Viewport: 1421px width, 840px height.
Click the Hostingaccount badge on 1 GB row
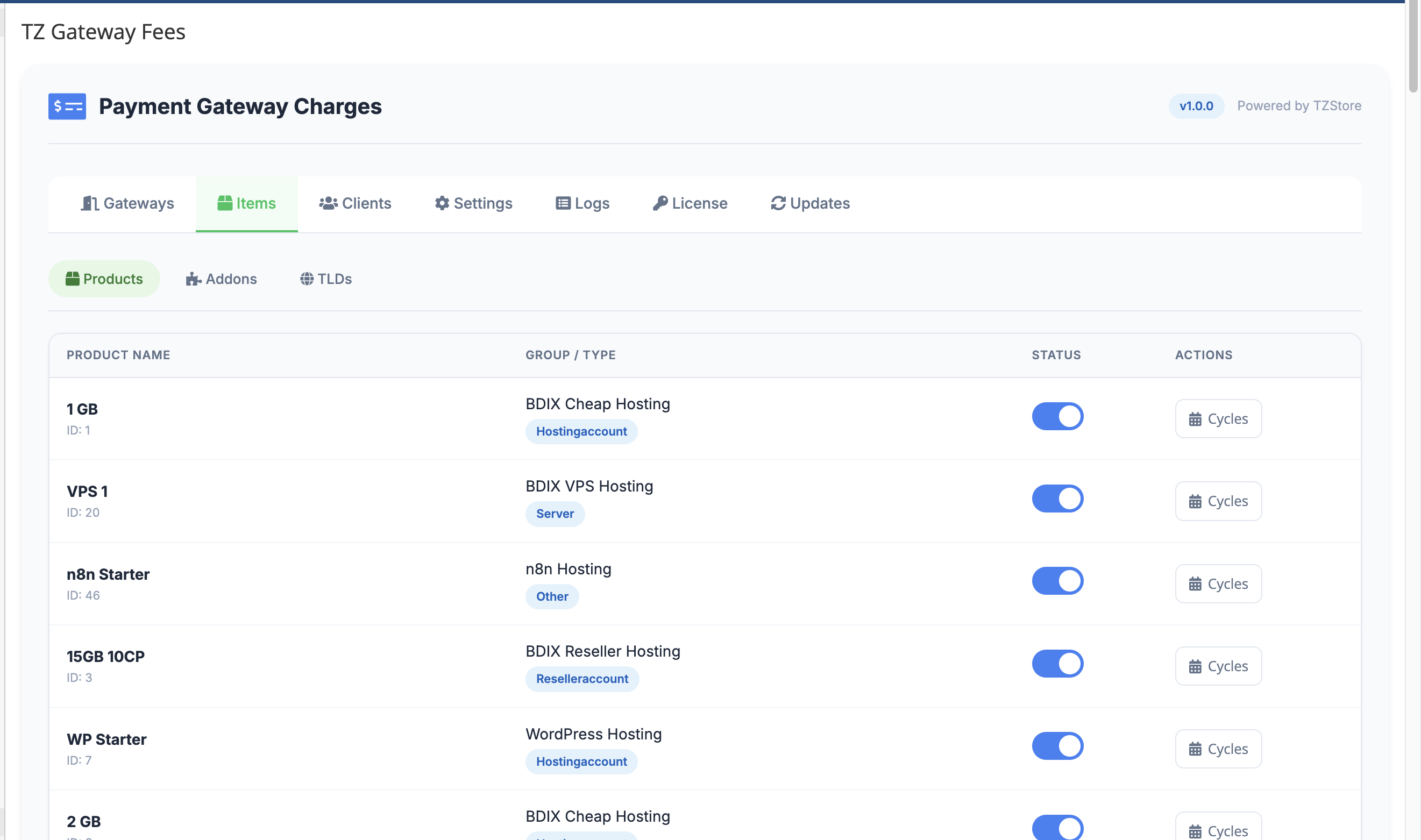click(581, 431)
